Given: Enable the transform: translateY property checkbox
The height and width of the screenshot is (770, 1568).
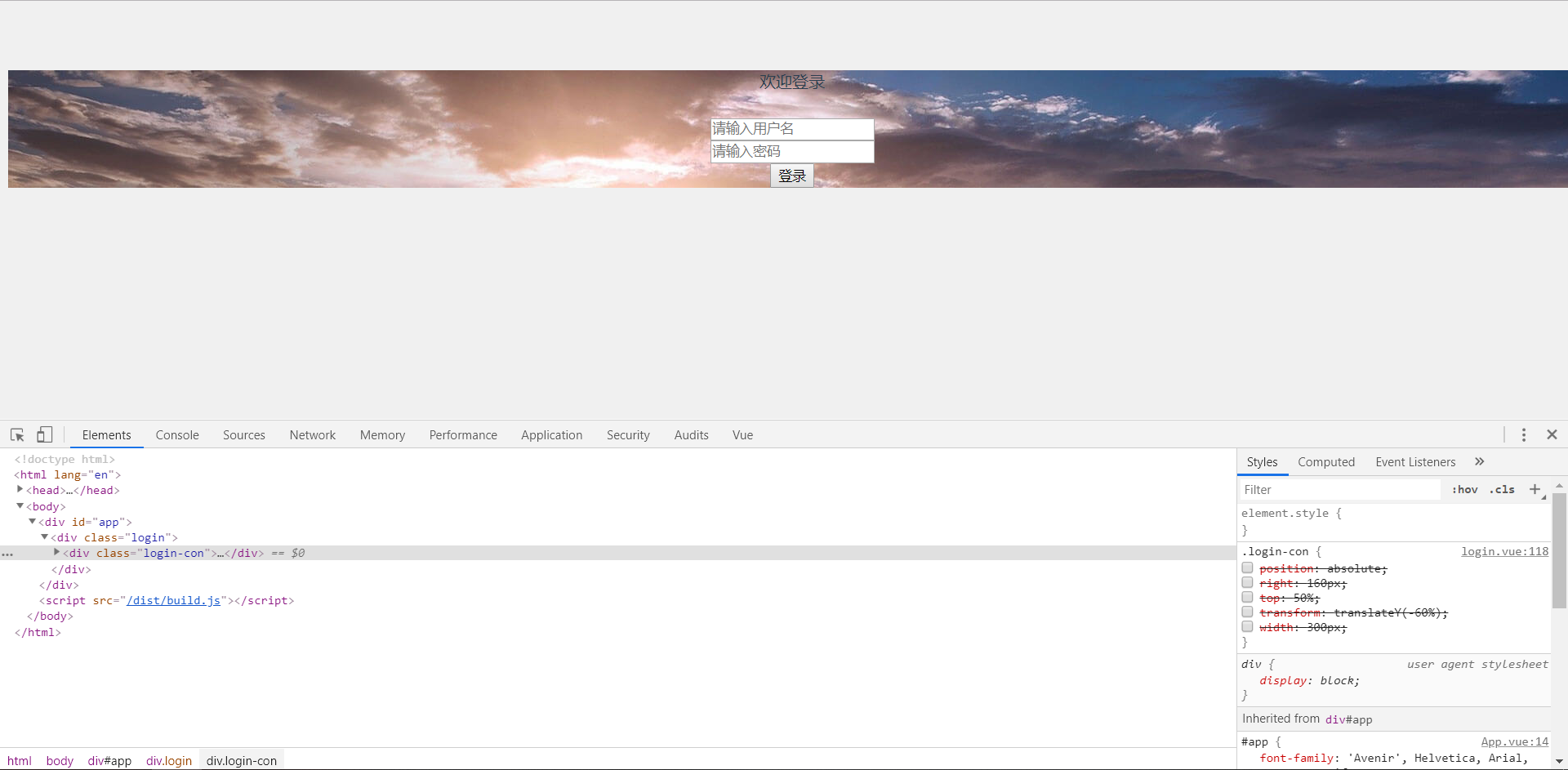Looking at the screenshot, I should coord(1247,612).
